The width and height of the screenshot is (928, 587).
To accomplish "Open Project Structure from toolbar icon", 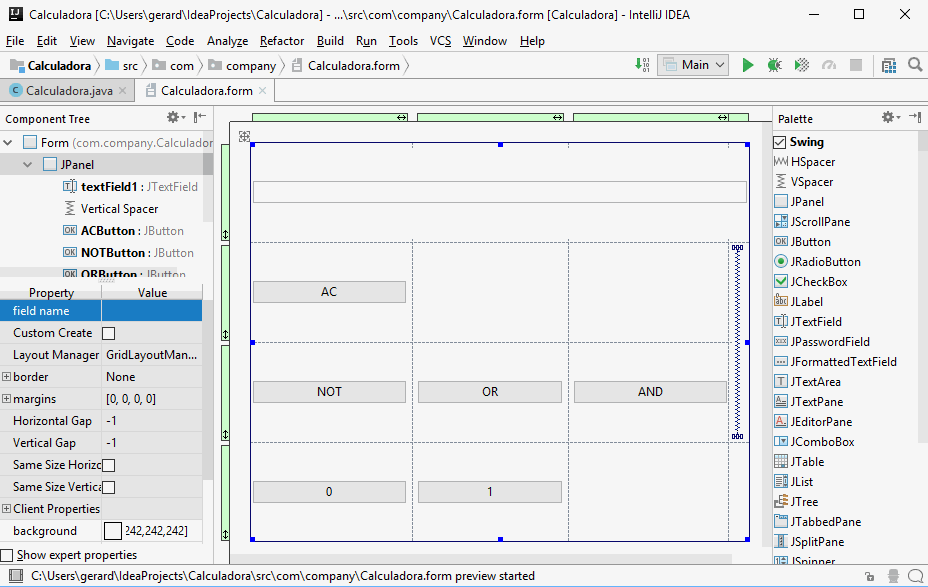I will (x=889, y=65).
